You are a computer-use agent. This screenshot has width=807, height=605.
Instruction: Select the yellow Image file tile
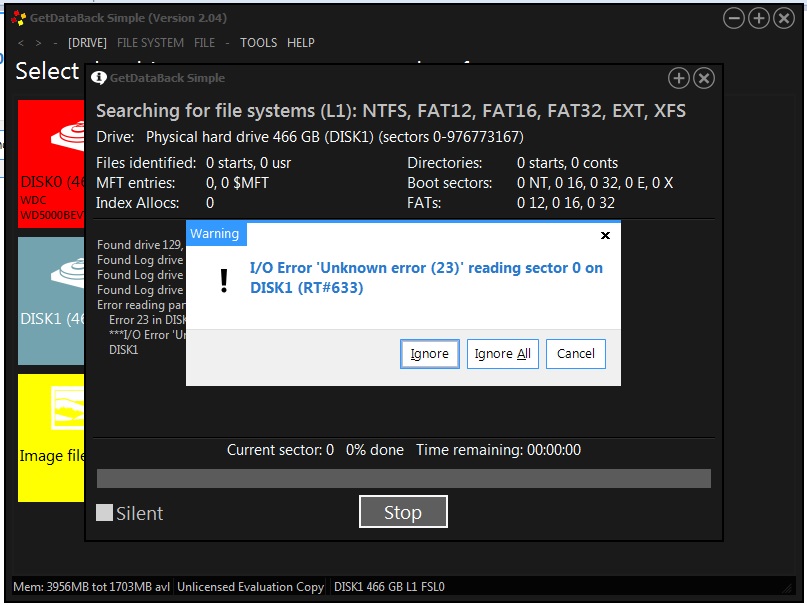51,438
